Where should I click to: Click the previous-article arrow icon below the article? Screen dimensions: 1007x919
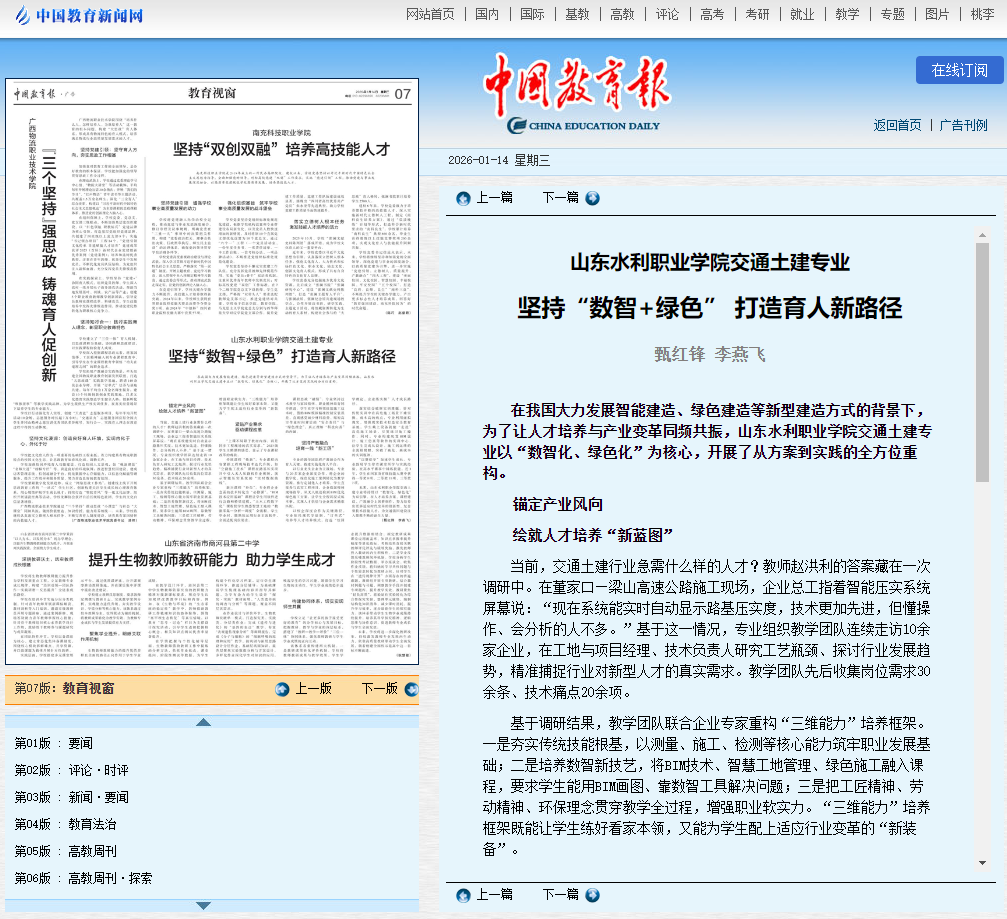(463, 895)
